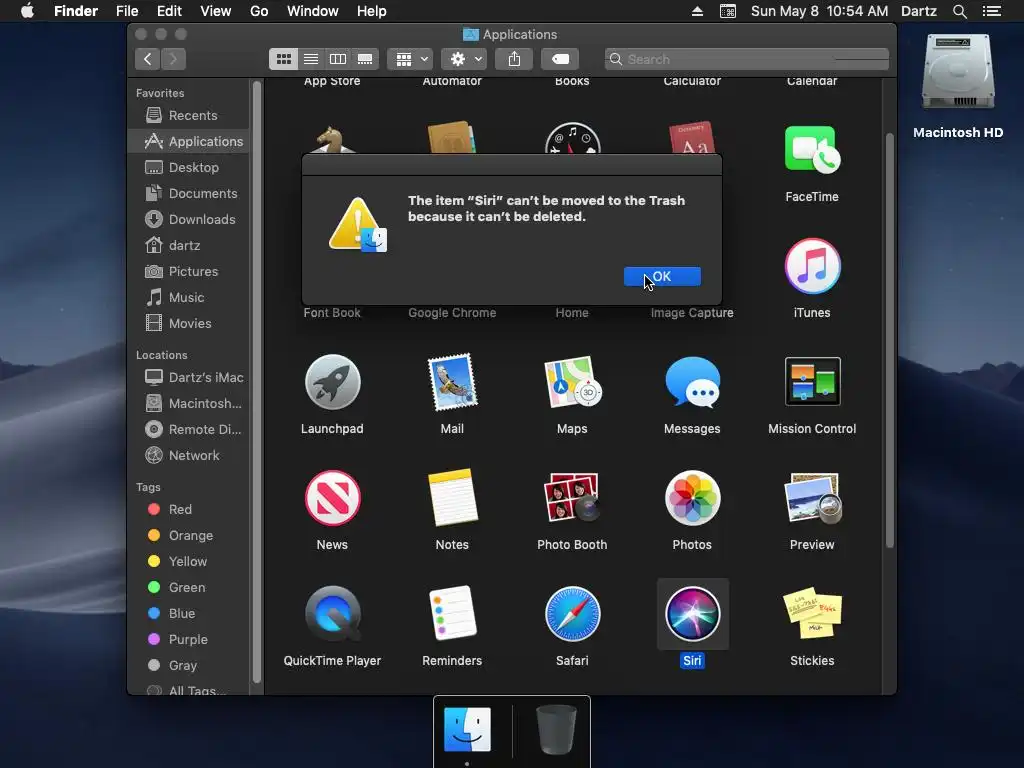Open Recents in the sidebar
Screen dimensions: 1024x768
tap(189, 116)
